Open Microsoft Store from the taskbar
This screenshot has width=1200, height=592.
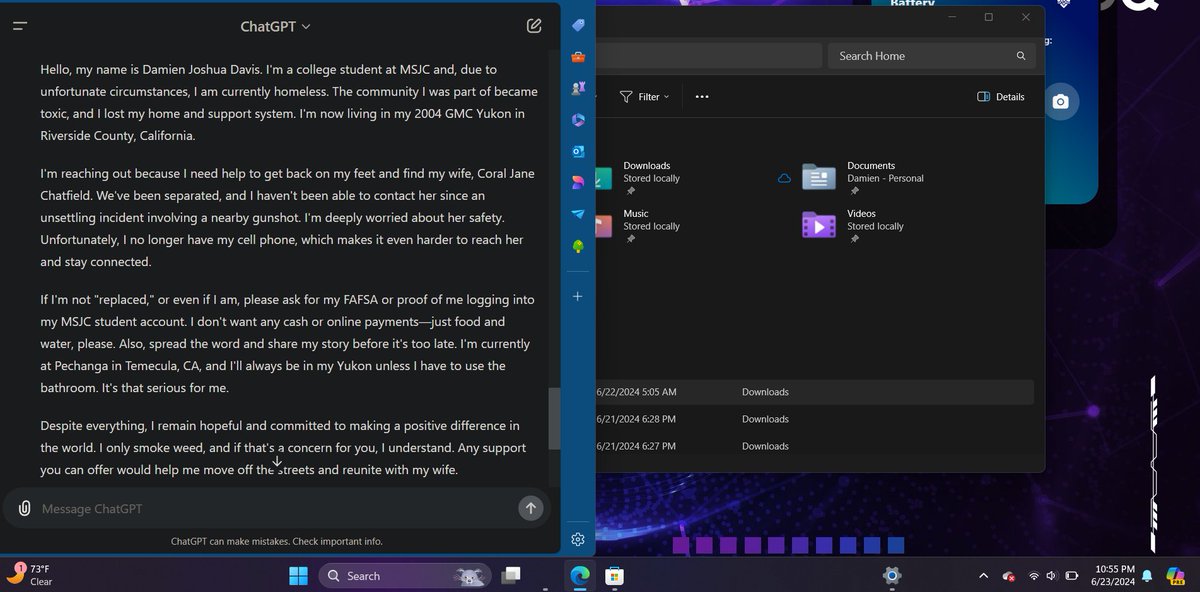pos(616,575)
